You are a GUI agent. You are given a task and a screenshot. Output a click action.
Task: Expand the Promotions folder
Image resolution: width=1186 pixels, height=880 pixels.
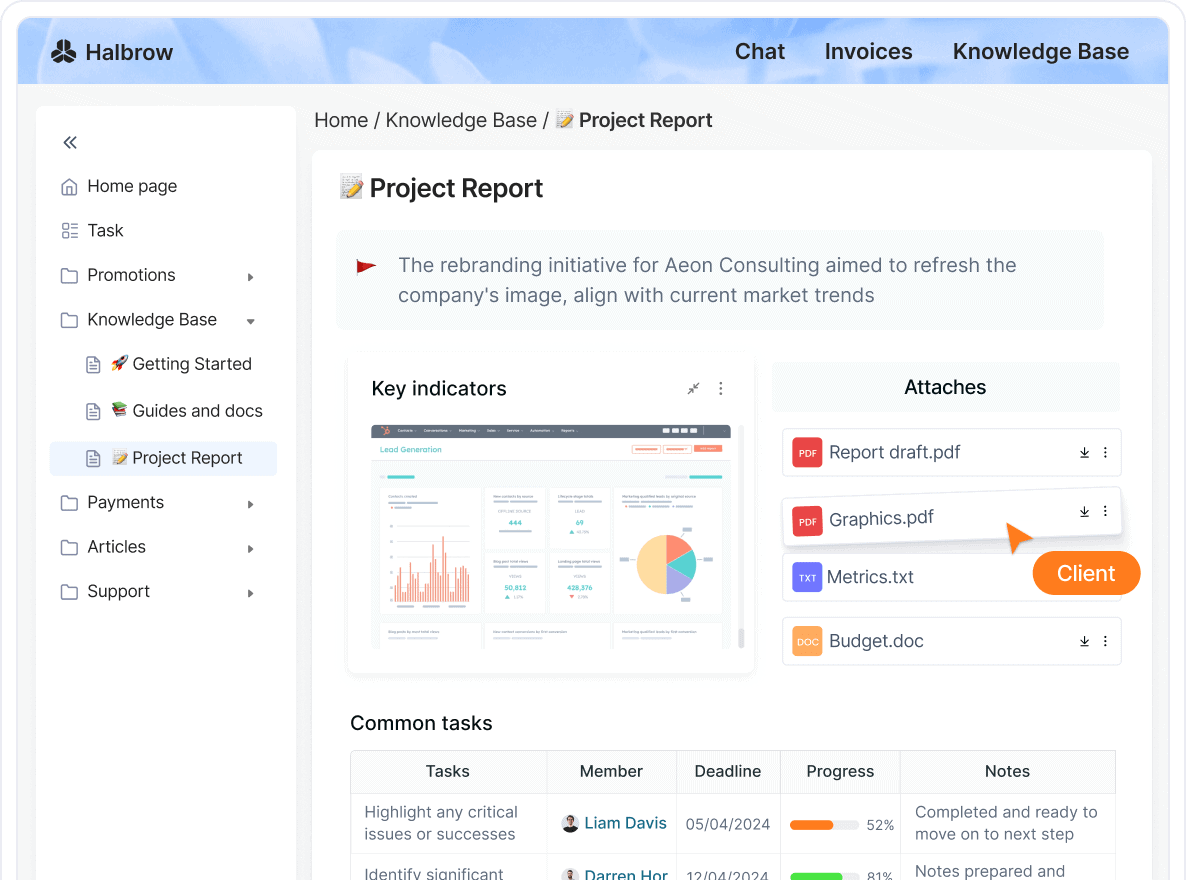pos(251,277)
